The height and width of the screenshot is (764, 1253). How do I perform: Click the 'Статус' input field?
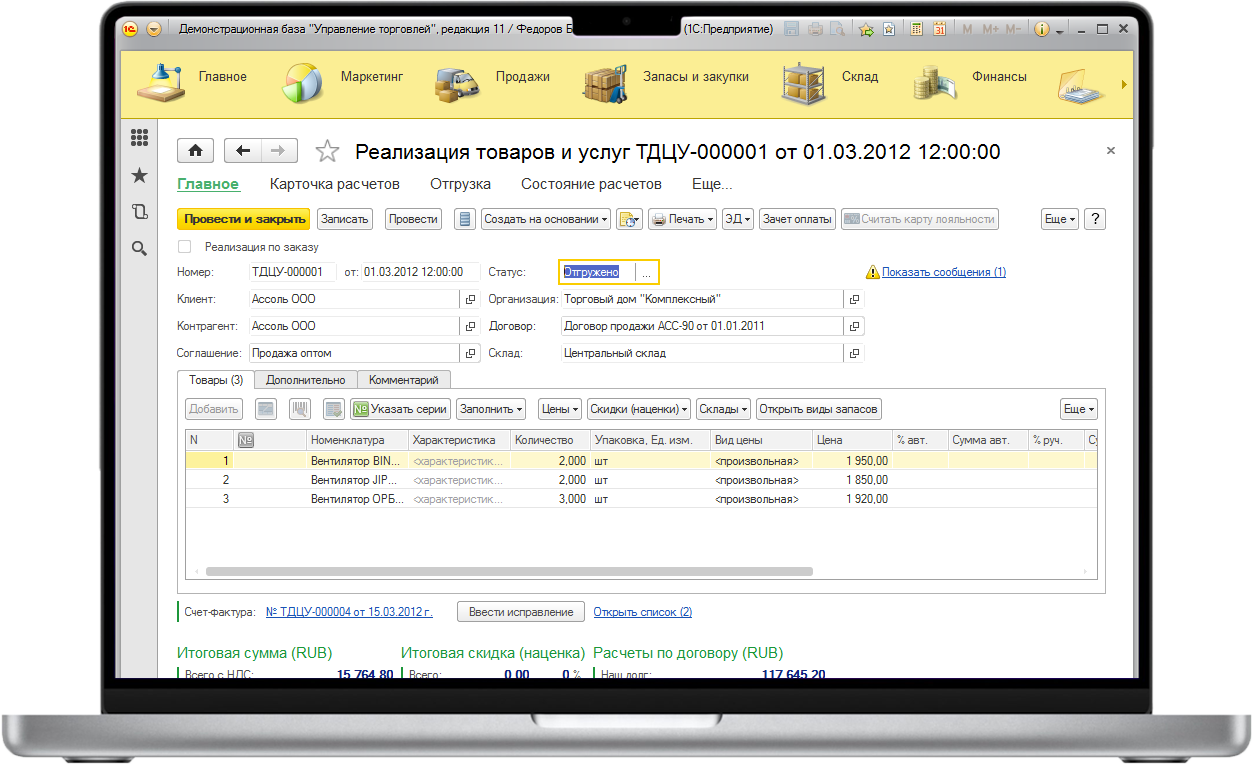tap(598, 272)
